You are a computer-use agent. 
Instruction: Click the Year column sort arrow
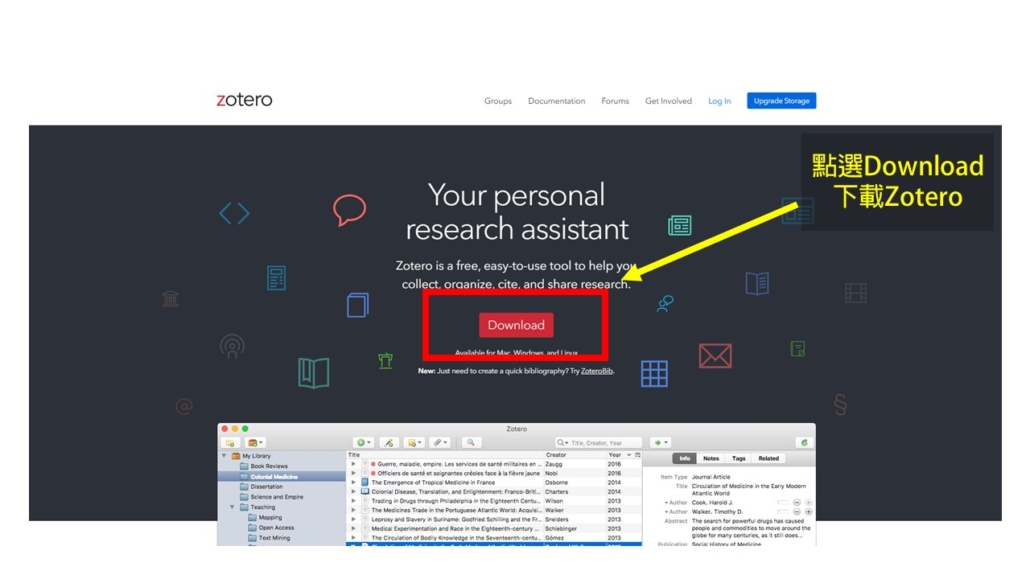629,455
